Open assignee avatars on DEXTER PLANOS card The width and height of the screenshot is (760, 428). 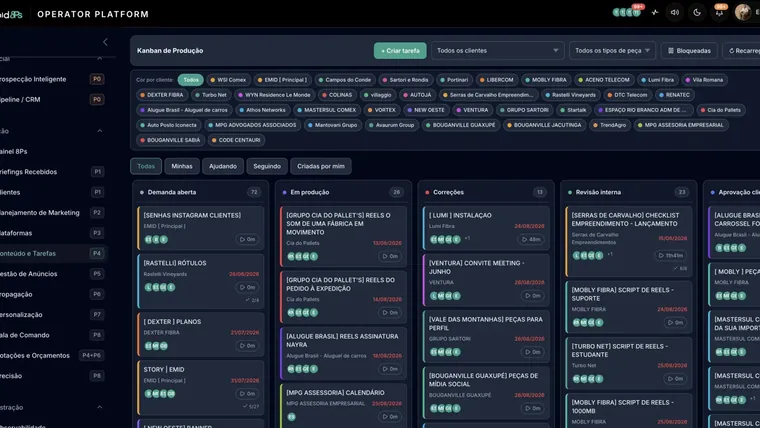pos(156,346)
